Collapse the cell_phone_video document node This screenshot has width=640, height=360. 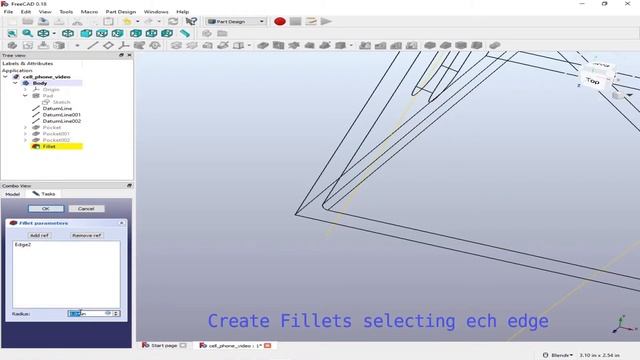(5, 77)
